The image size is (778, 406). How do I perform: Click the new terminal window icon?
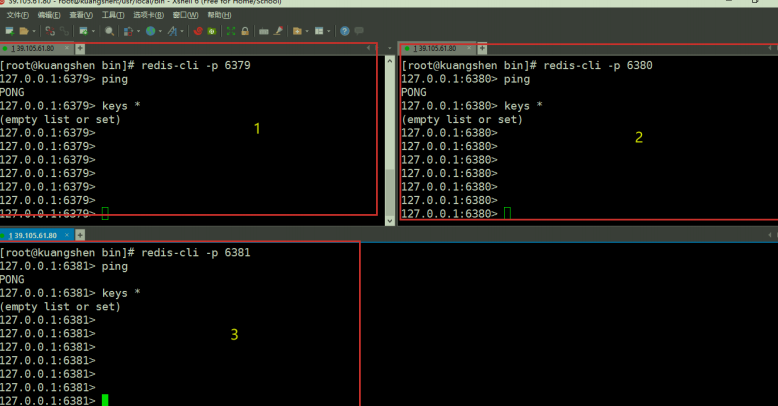tap(83, 31)
